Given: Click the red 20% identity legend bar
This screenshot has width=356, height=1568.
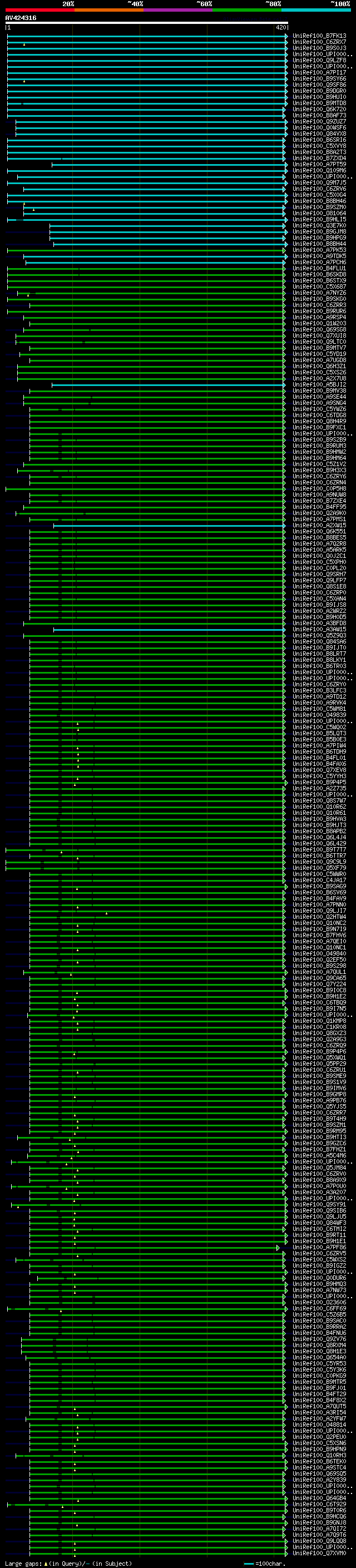Looking at the screenshot, I should (39, 10).
